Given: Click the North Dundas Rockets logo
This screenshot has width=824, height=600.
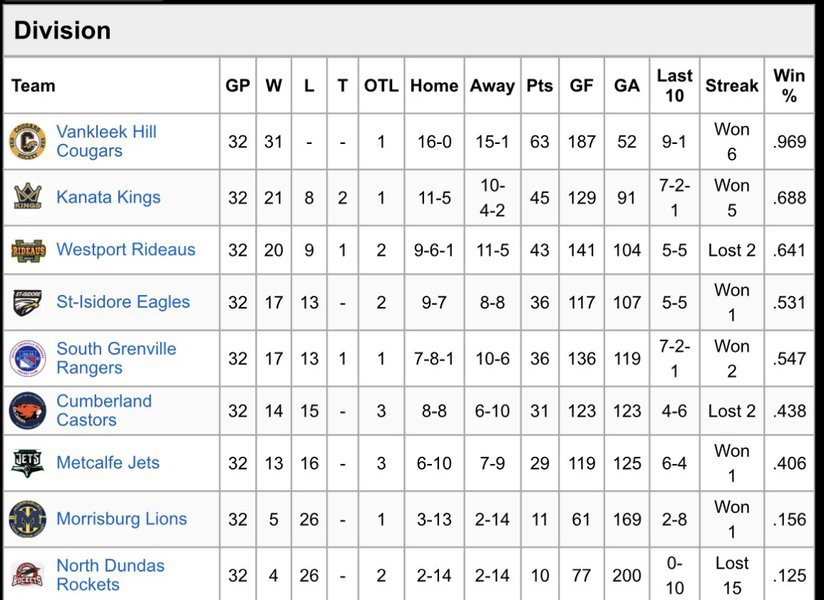Looking at the screenshot, I should (27, 575).
